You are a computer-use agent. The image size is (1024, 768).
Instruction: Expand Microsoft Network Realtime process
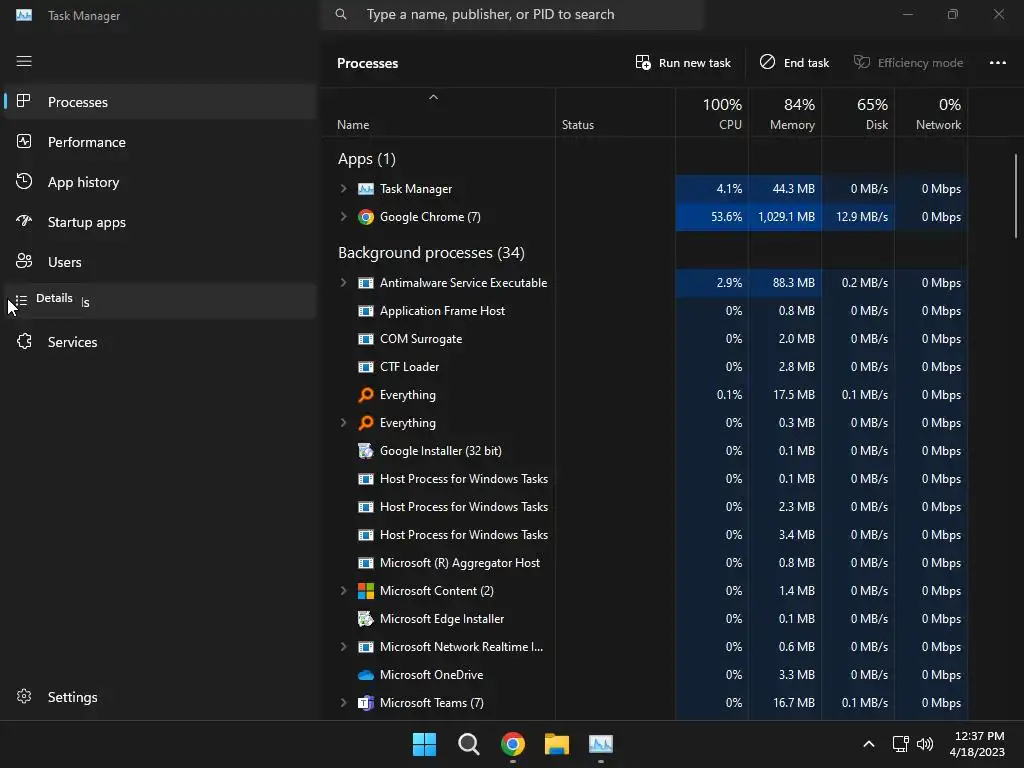(344, 647)
